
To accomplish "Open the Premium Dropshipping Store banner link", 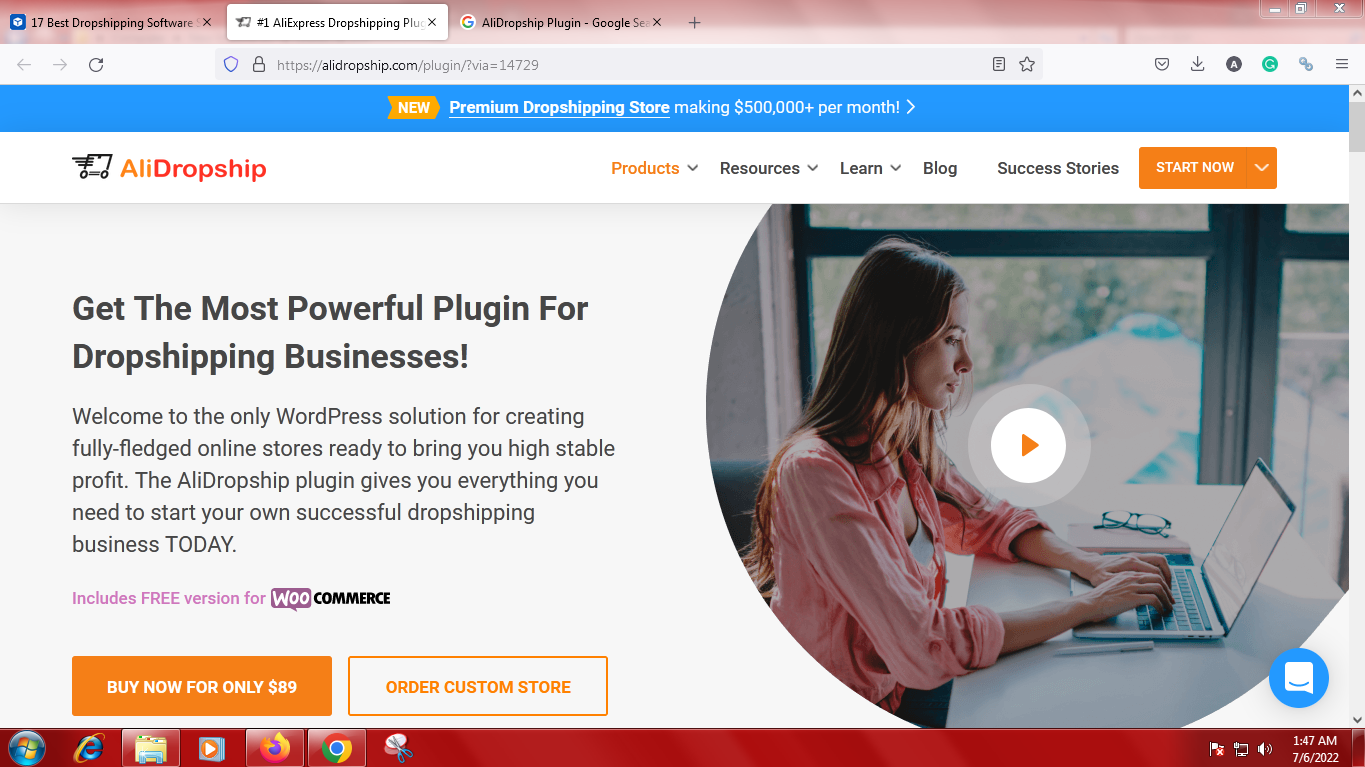I will point(559,107).
